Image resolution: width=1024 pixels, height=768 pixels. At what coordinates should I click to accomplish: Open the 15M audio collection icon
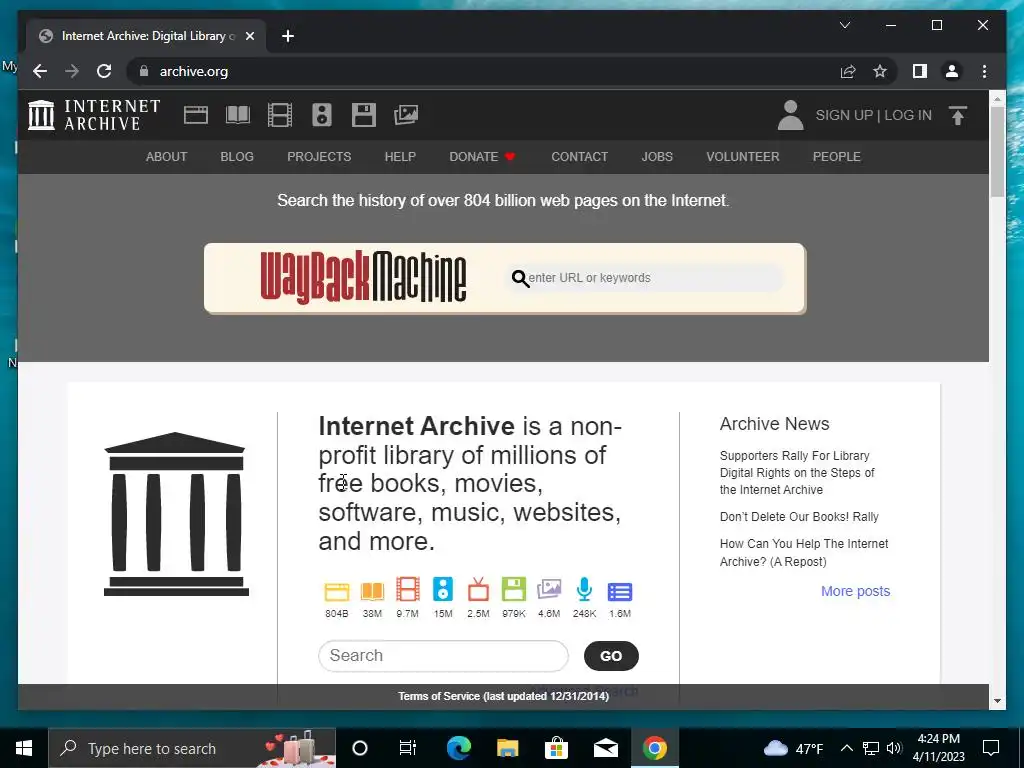point(443,589)
